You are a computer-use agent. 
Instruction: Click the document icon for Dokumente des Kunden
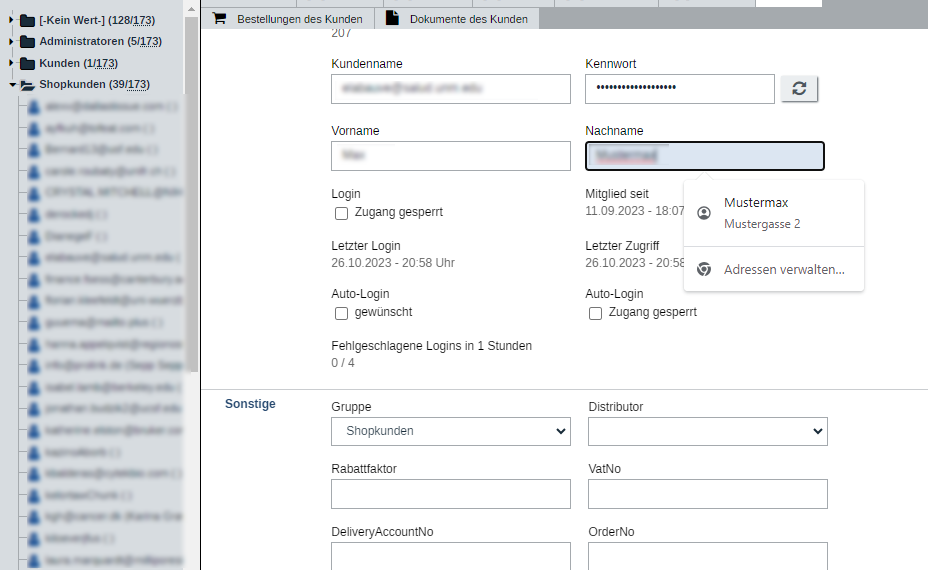pos(392,18)
